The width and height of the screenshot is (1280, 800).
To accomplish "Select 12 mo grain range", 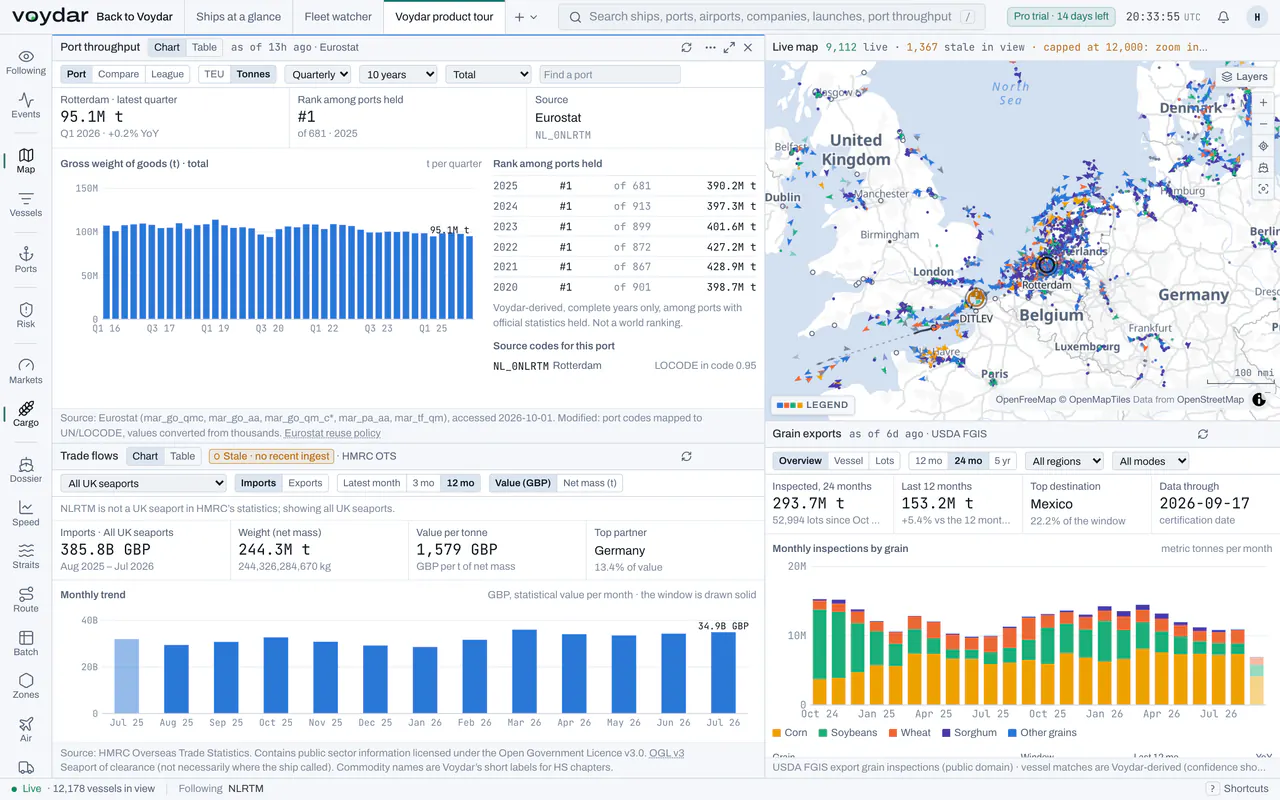I will 929,461.
